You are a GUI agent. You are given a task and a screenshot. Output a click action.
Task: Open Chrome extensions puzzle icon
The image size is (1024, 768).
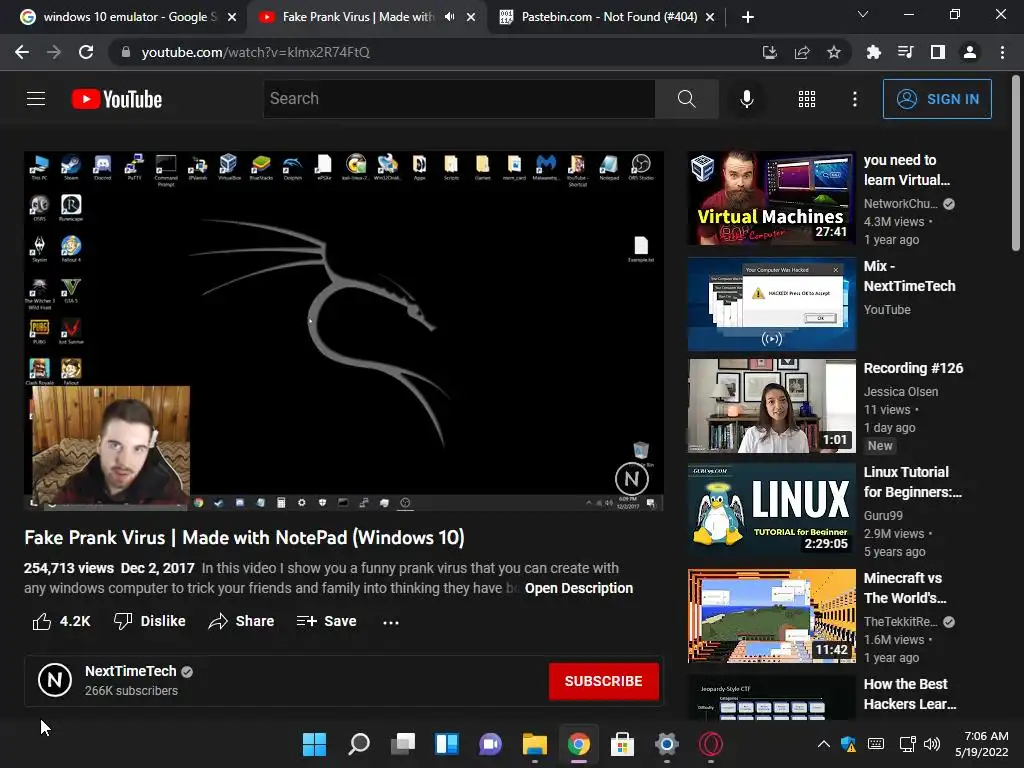point(873,52)
